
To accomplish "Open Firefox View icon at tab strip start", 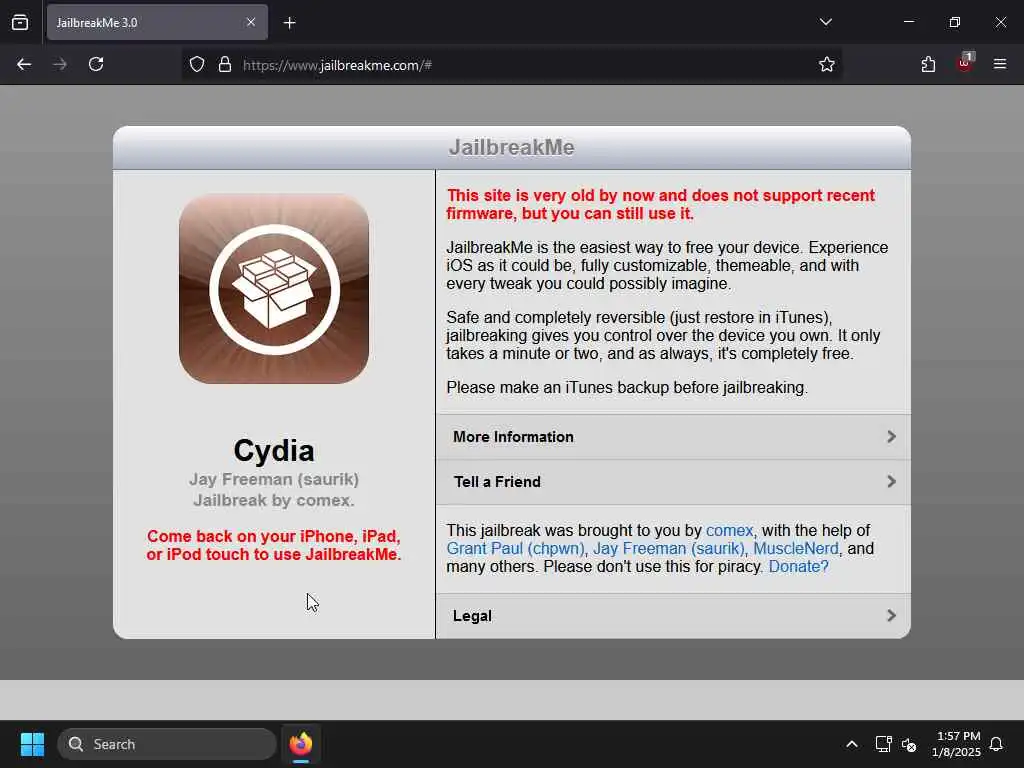I will [20, 22].
